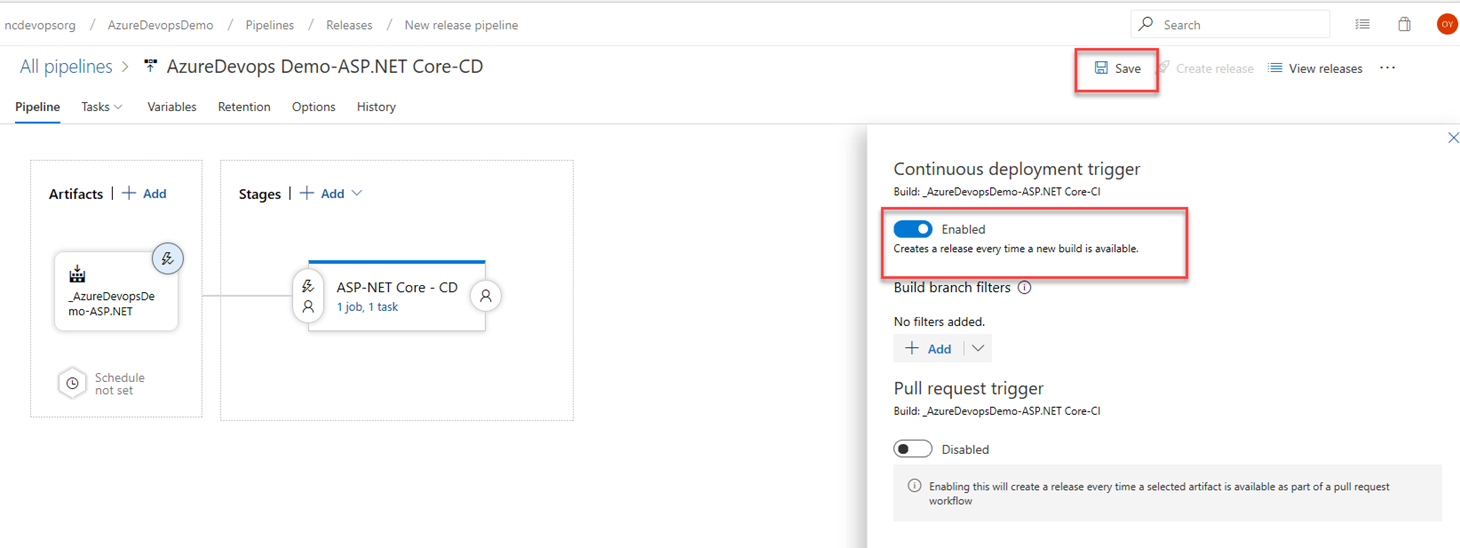Enable the Pull request trigger toggle
Screen dimensions: 1460x548
(913, 449)
